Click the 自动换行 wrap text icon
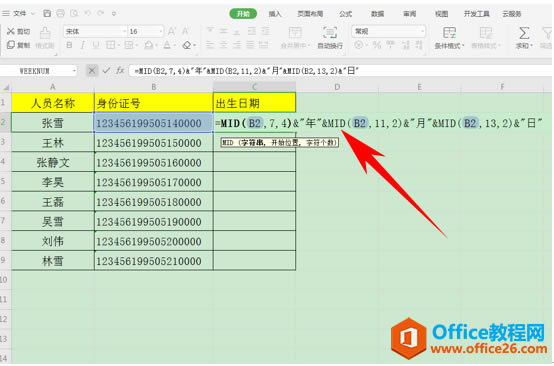This screenshot has height=366, width=554. pyautogui.click(x=330, y=33)
